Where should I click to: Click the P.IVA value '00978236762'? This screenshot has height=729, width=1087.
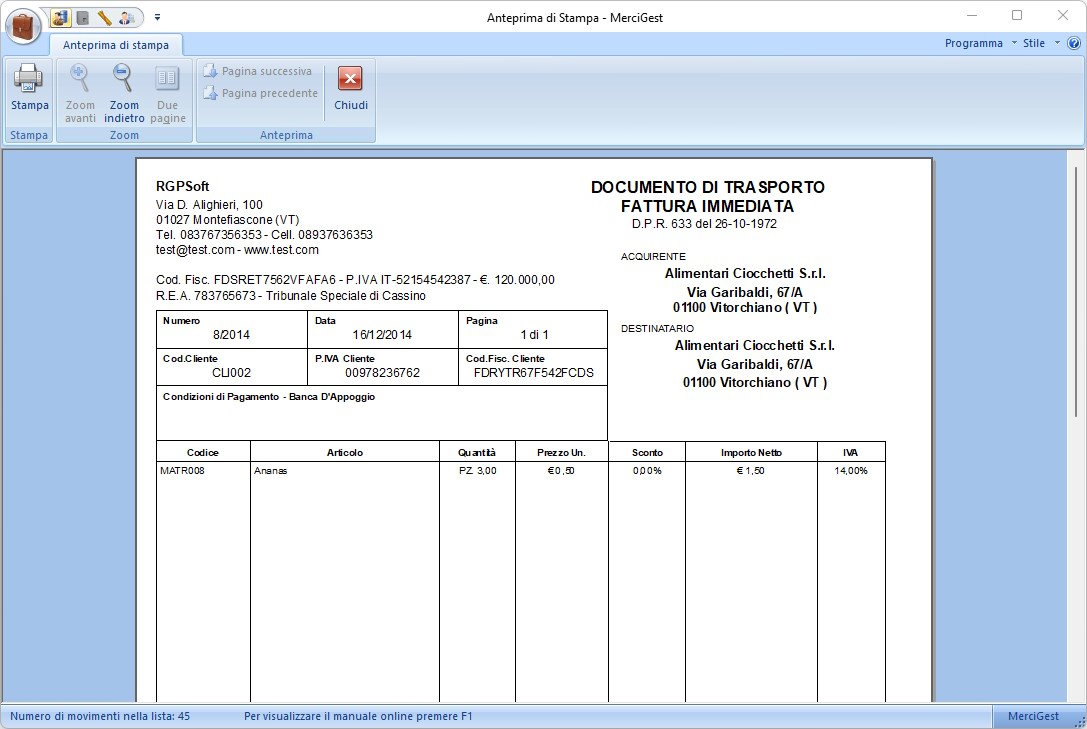click(383, 373)
